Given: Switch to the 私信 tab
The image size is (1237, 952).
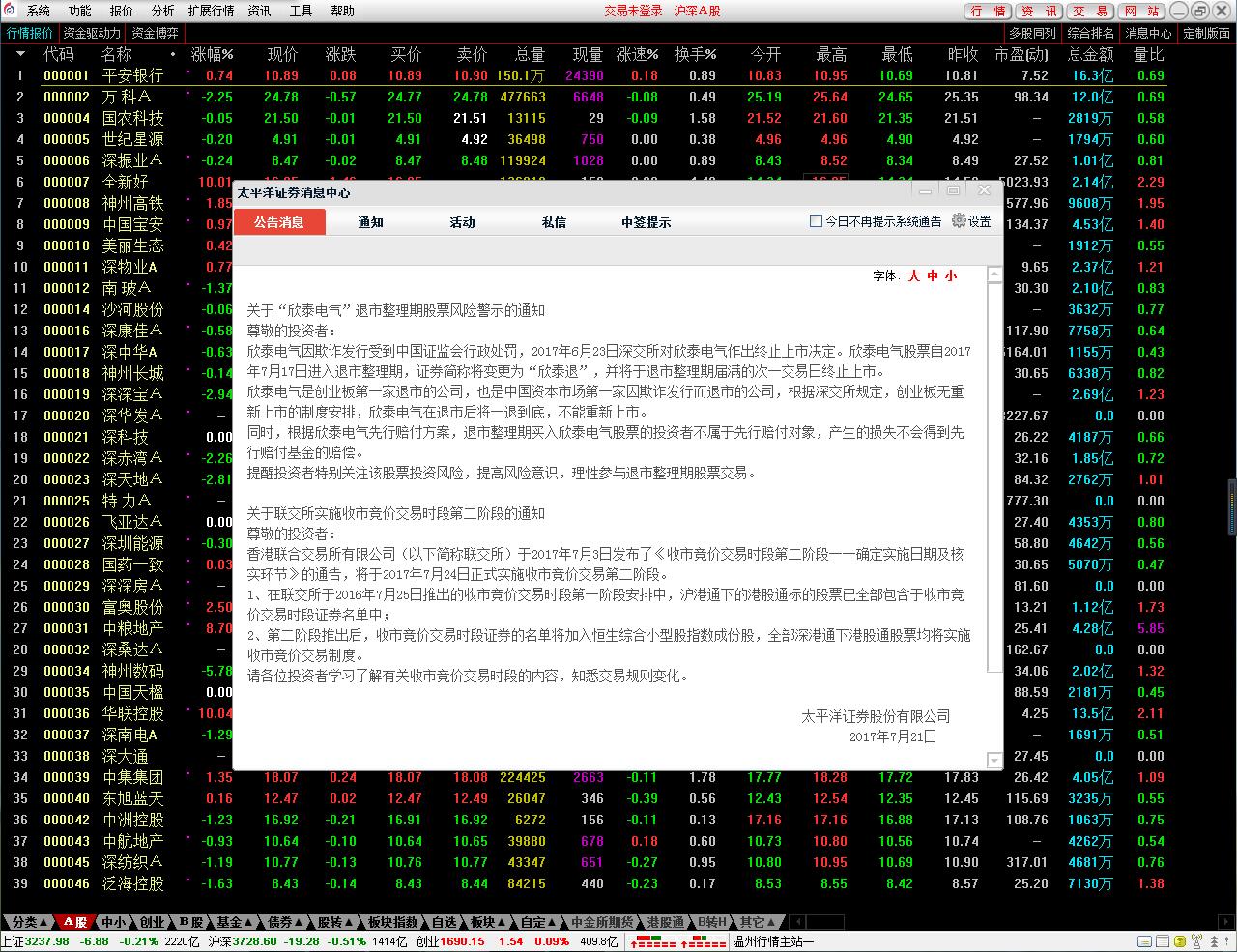Looking at the screenshot, I should 554,222.
